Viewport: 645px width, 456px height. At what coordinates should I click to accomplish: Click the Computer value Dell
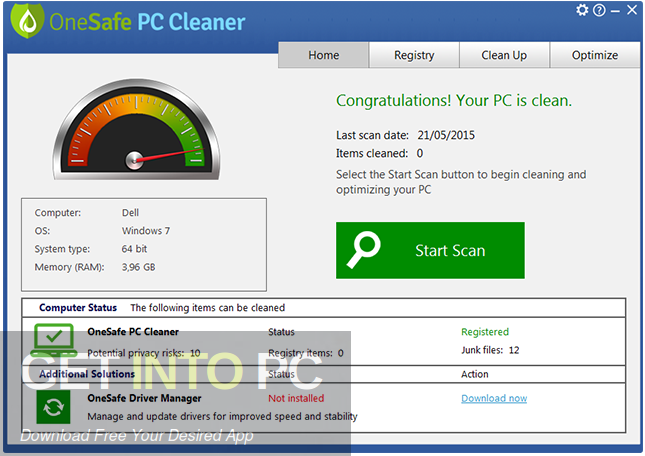[130, 213]
